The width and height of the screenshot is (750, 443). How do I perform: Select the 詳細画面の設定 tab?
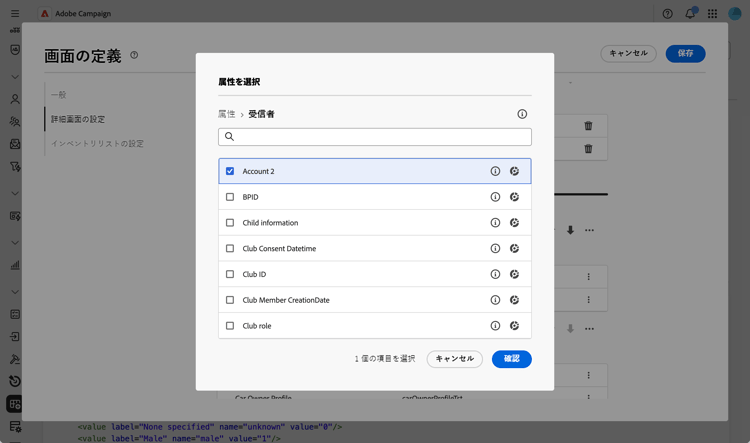(78, 119)
